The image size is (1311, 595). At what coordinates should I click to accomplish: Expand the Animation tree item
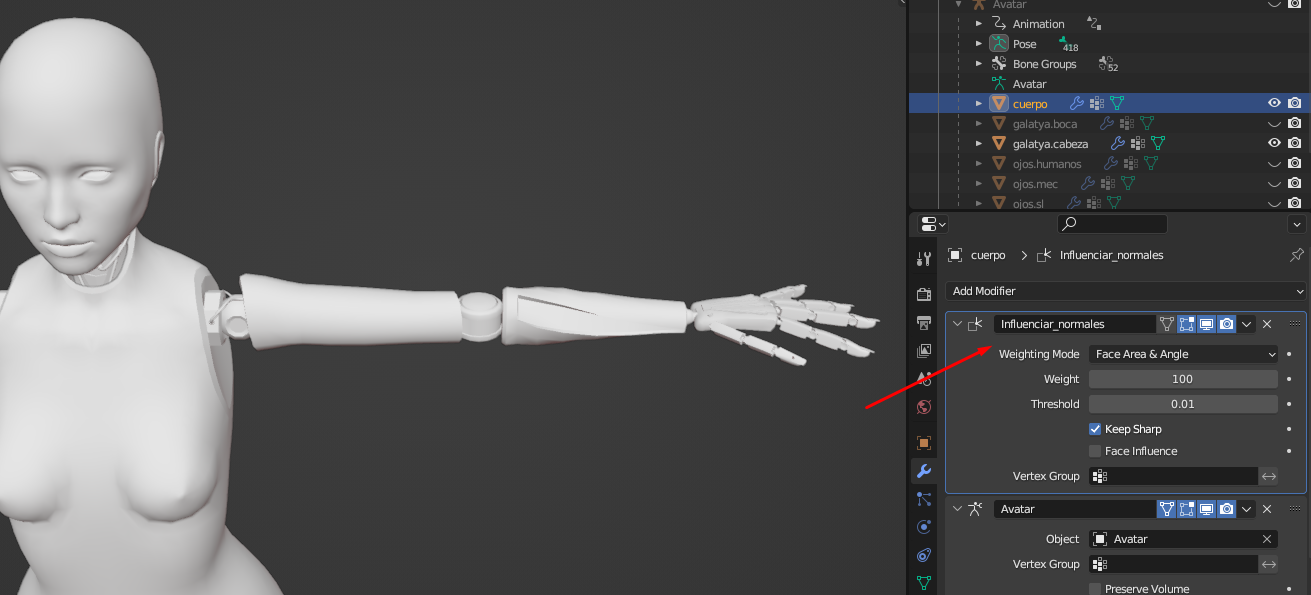click(979, 23)
